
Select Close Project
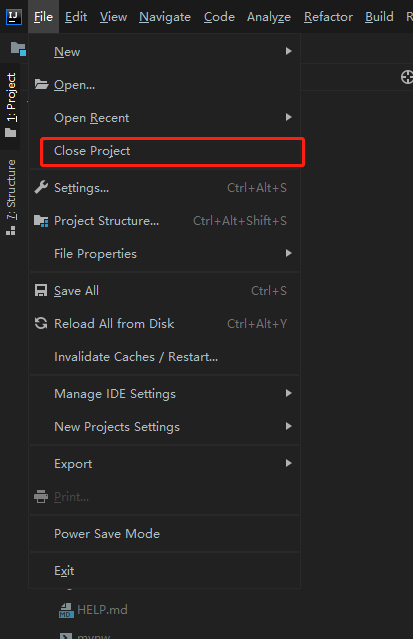(x=172, y=151)
